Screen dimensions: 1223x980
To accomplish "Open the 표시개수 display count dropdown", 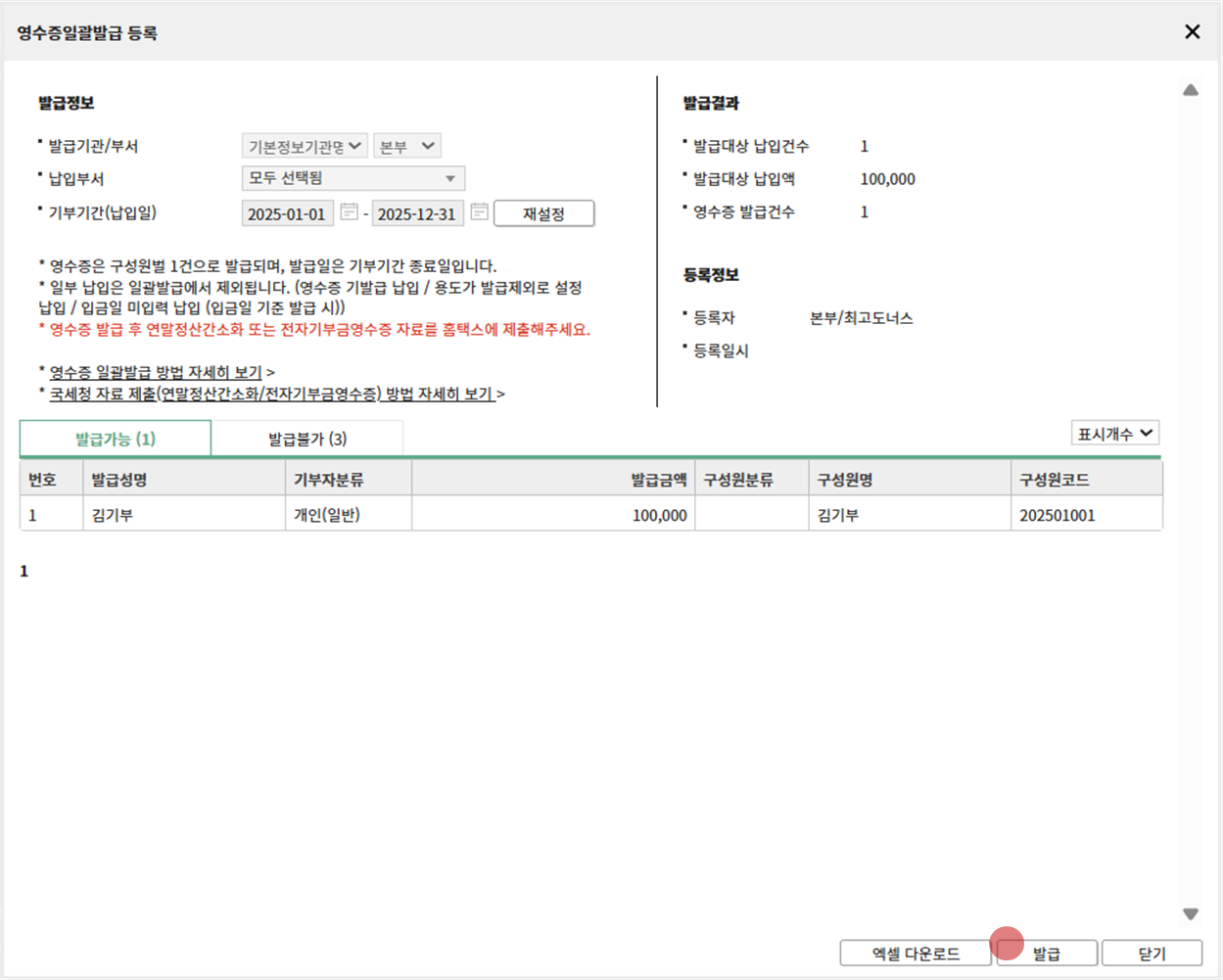I will pyautogui.click(x=1114, y=434).
